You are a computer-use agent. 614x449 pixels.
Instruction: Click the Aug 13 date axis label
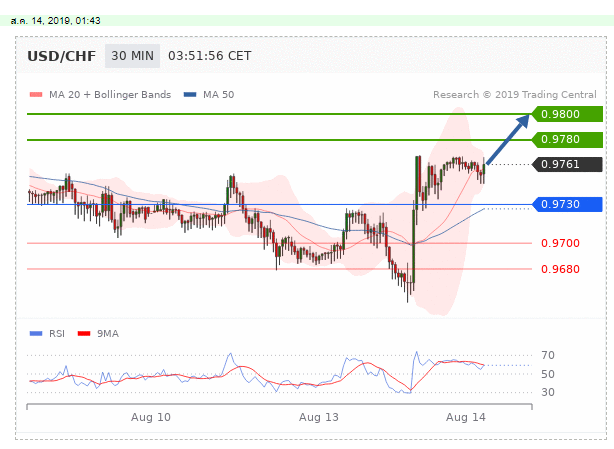[x=319, y=417]
